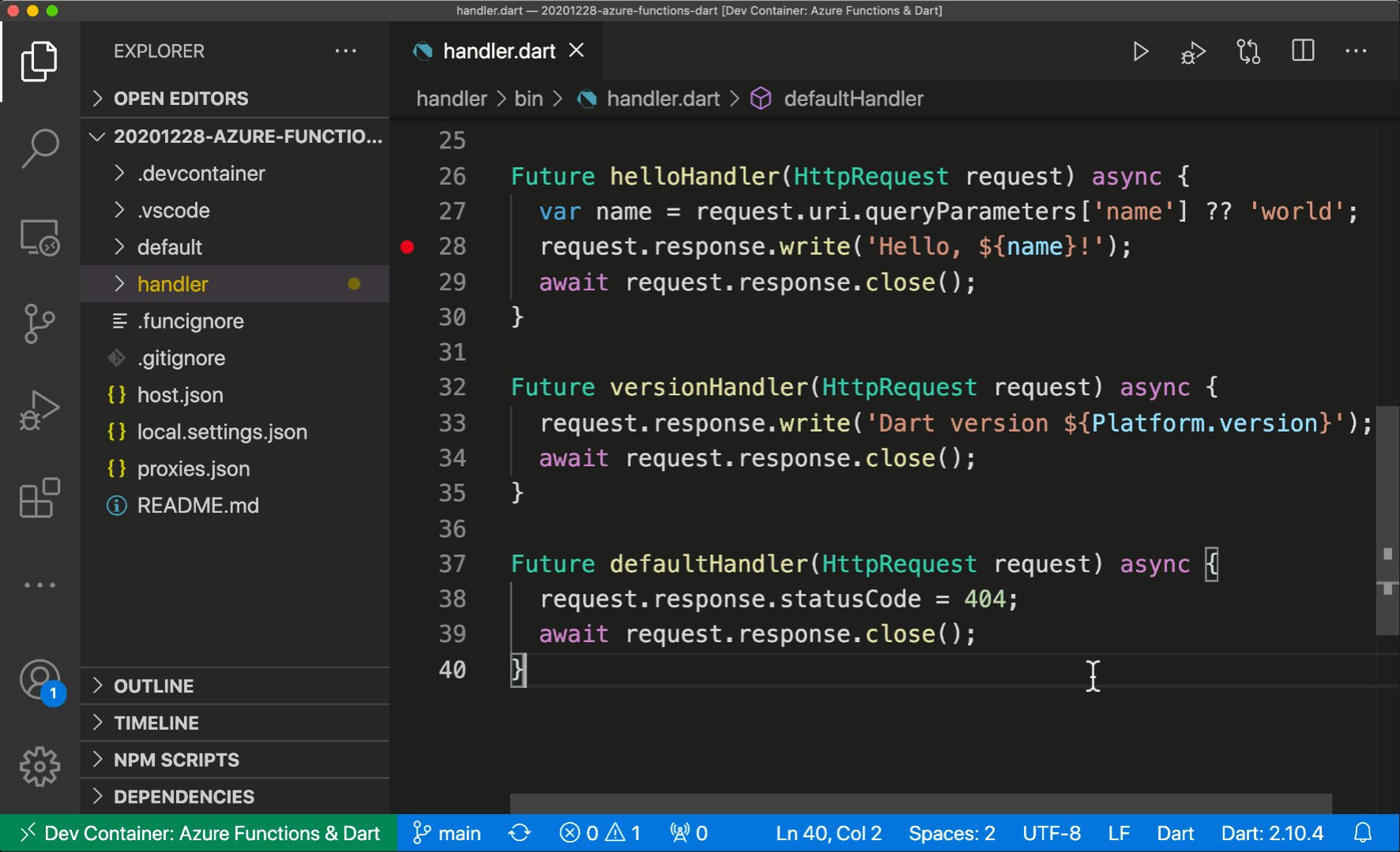Click the handler.dart breadcrumb segment
The width and height of the screenshot is (1400, 852).
649,99
